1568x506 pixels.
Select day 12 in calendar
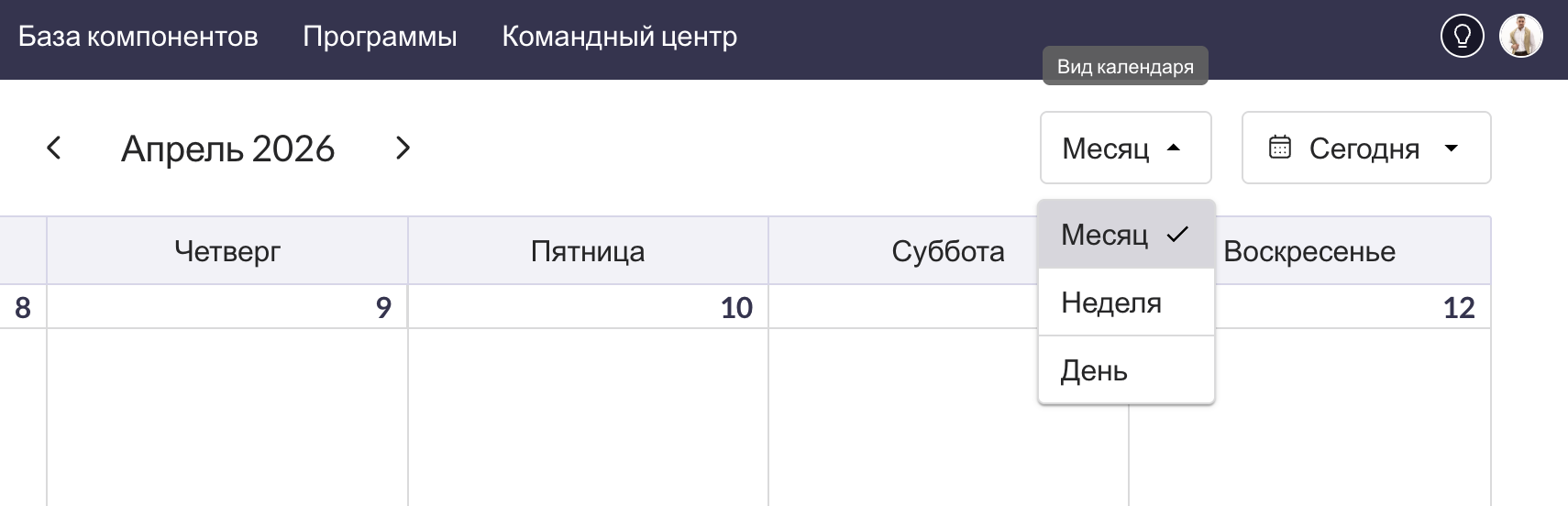(x=1458, y=307)
